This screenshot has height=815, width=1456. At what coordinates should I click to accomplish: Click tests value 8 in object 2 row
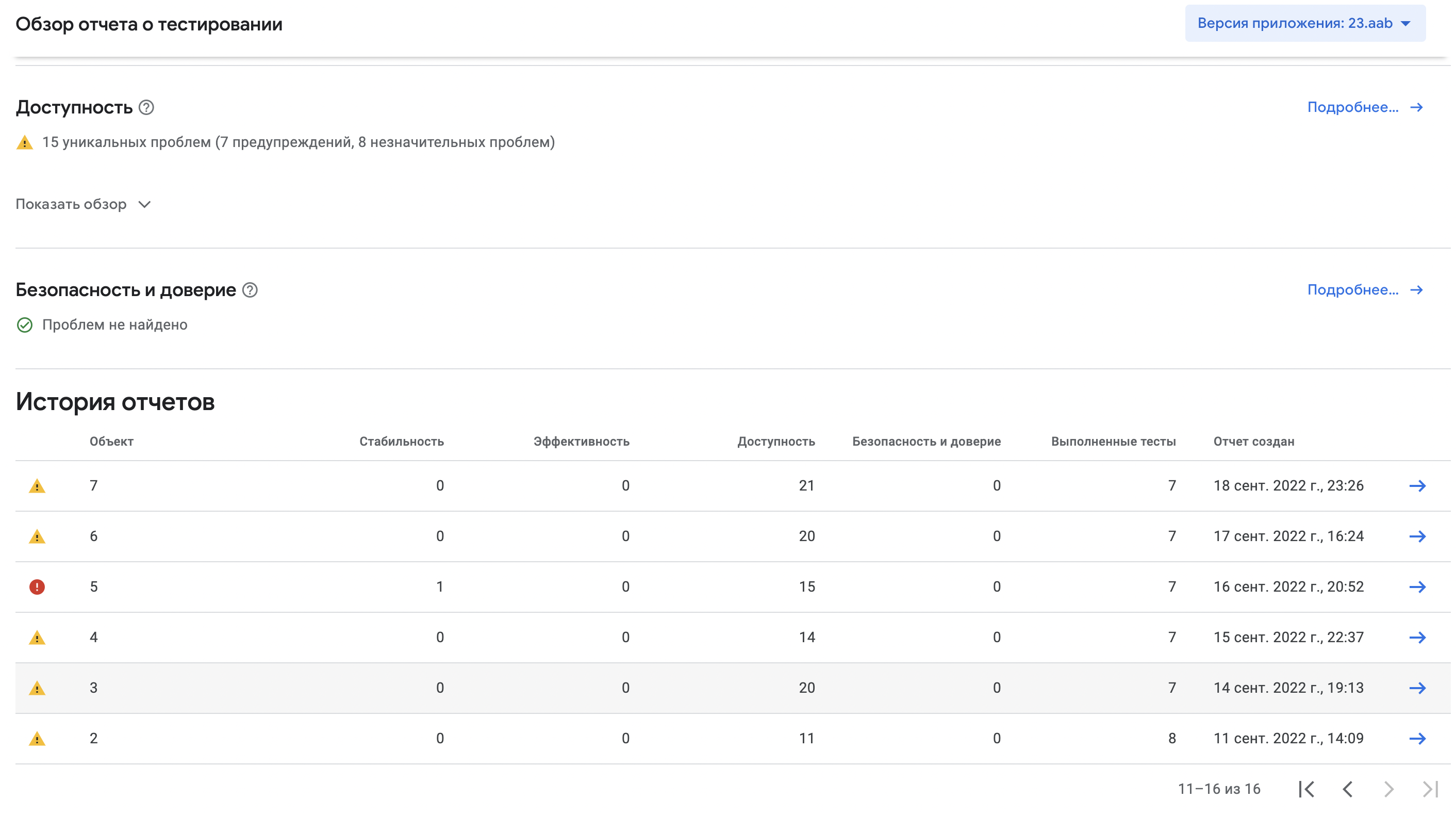1172,739
